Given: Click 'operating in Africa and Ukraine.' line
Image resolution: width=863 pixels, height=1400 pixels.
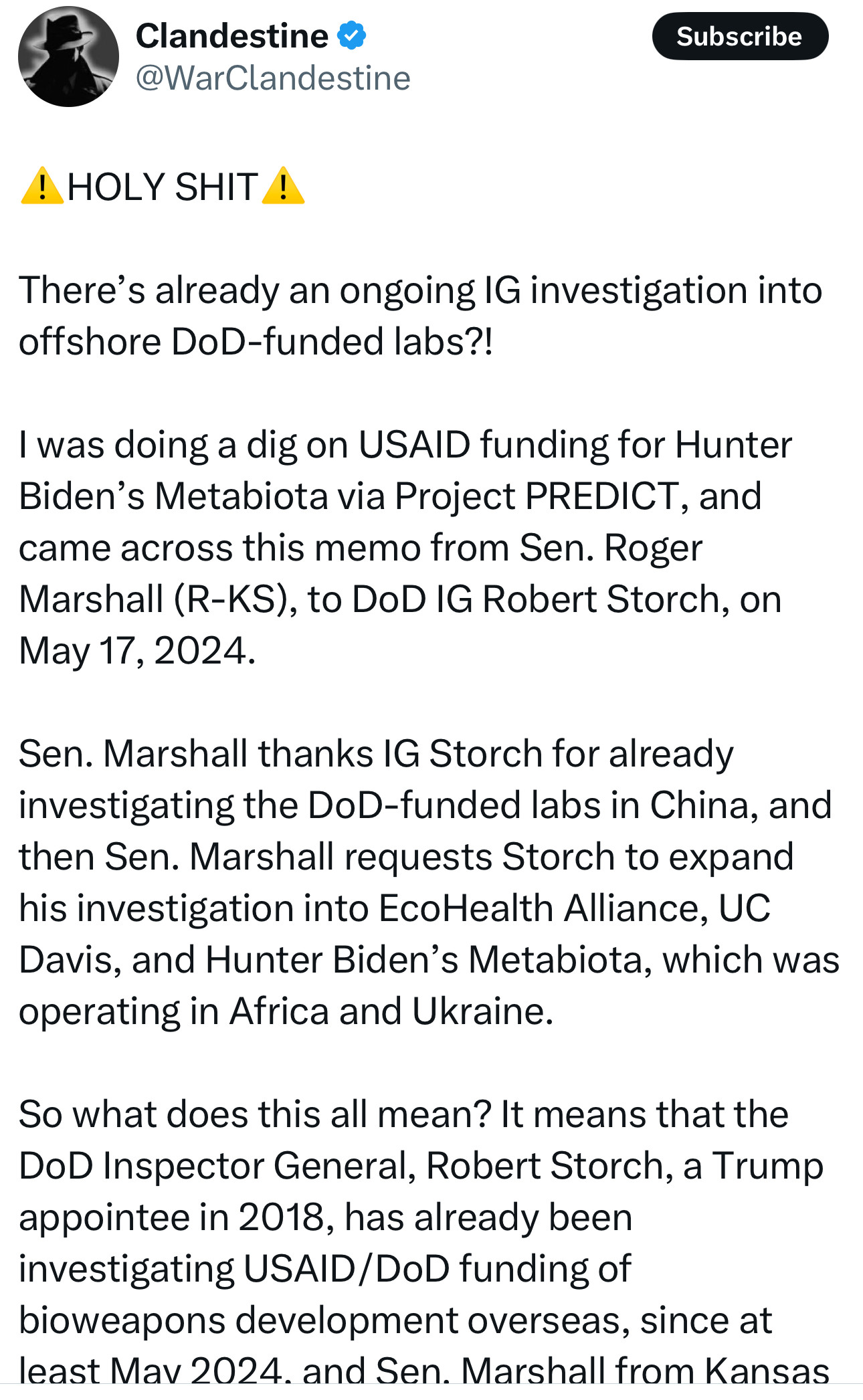Looking at the screenshot, I should [286, 1011].
